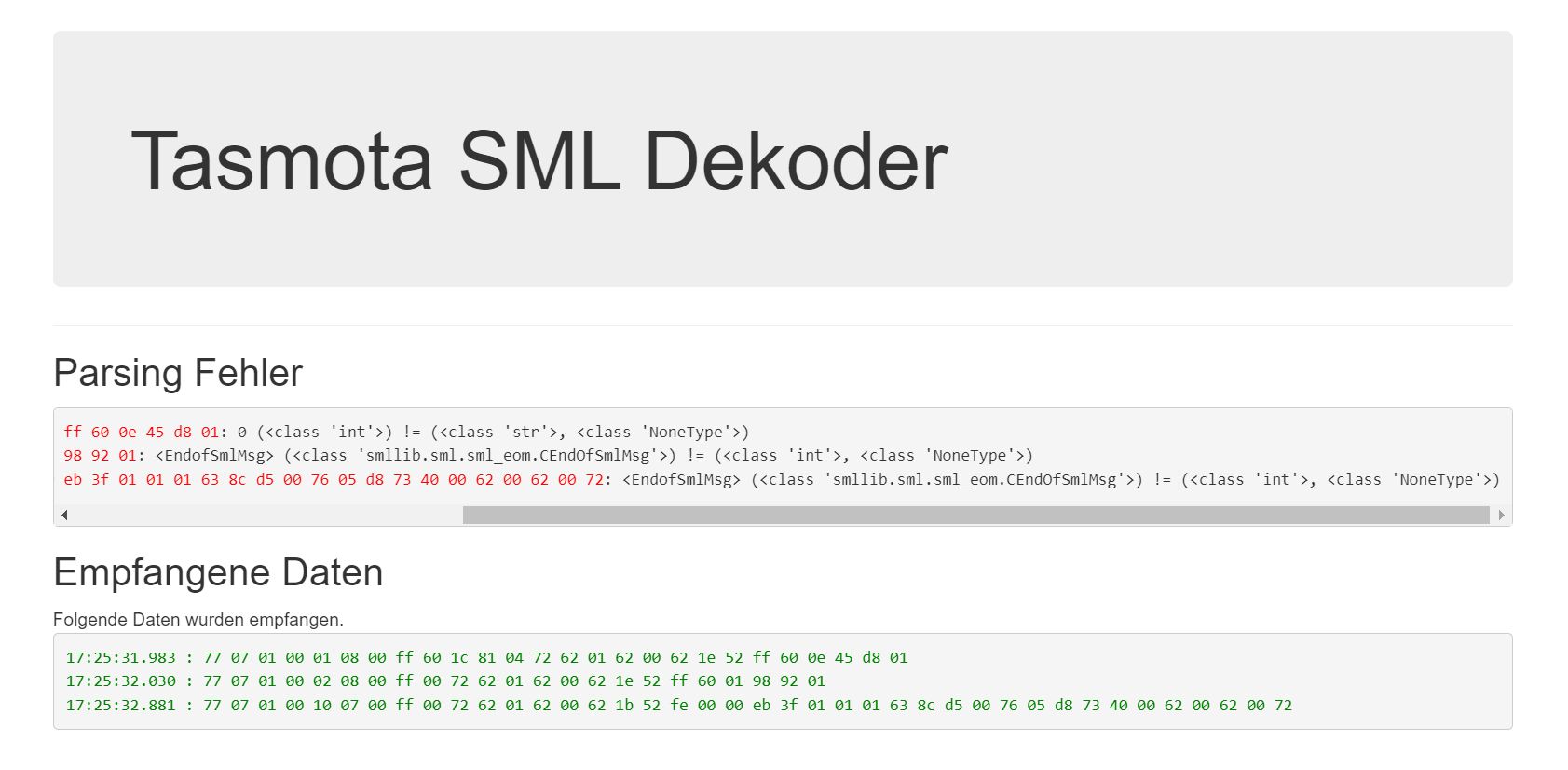This screenshot has height=770, width=1568.
Task: Click the error line starting eb 3f 01
Action: point(782,479)
